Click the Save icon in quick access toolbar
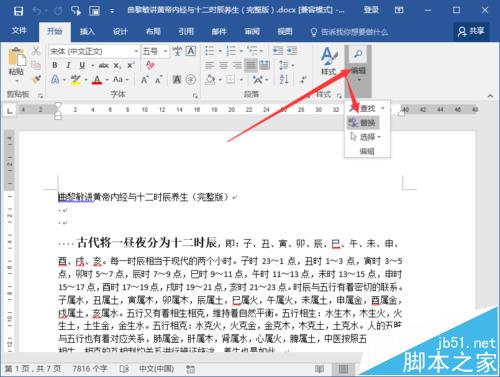The image size is (500, 377). [18, 11]
